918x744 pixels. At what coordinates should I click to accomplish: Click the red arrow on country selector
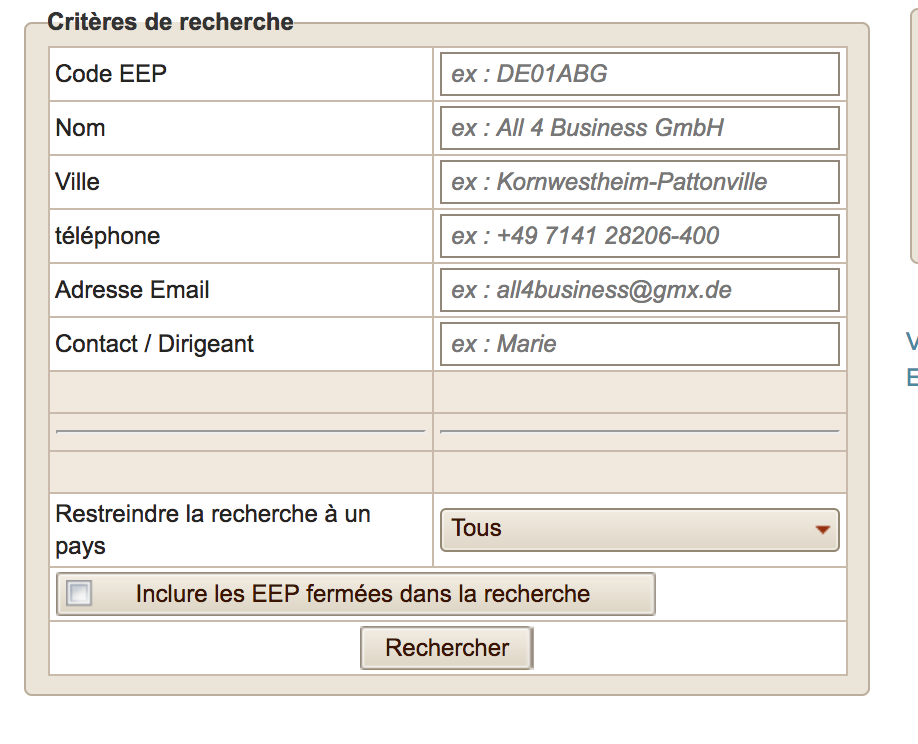(823, 530)
